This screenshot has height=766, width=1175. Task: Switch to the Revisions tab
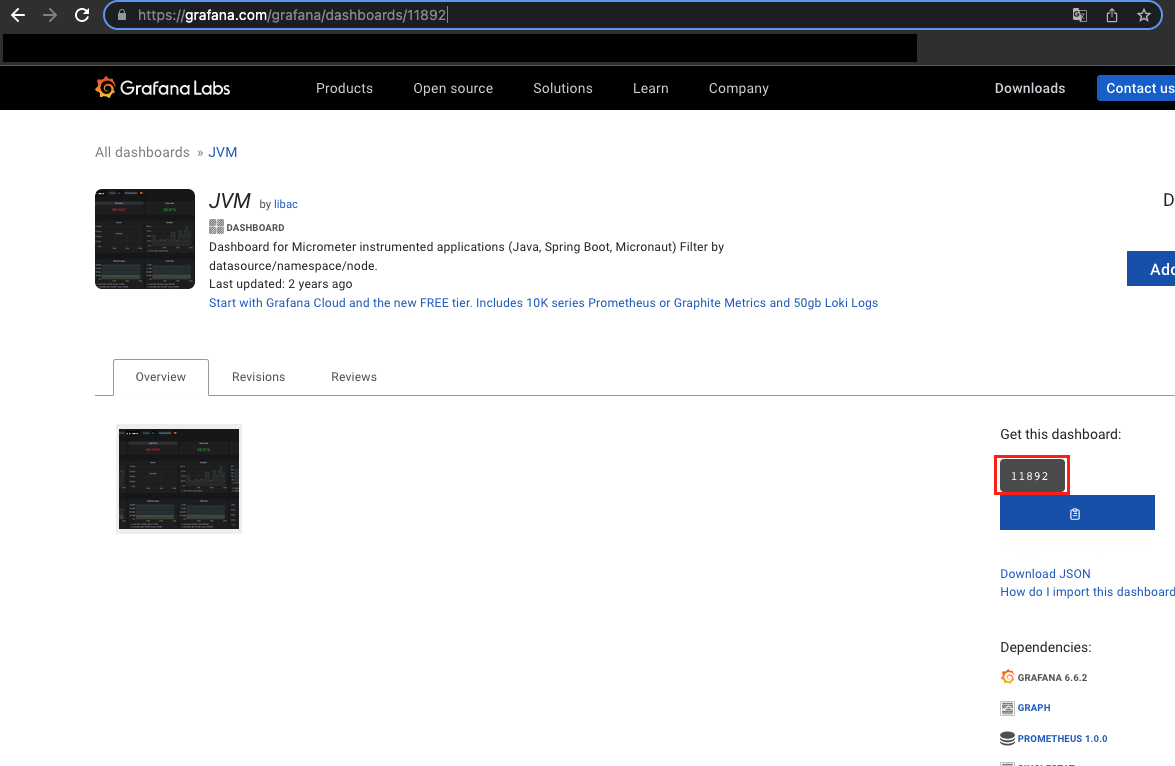click(259, 377)
